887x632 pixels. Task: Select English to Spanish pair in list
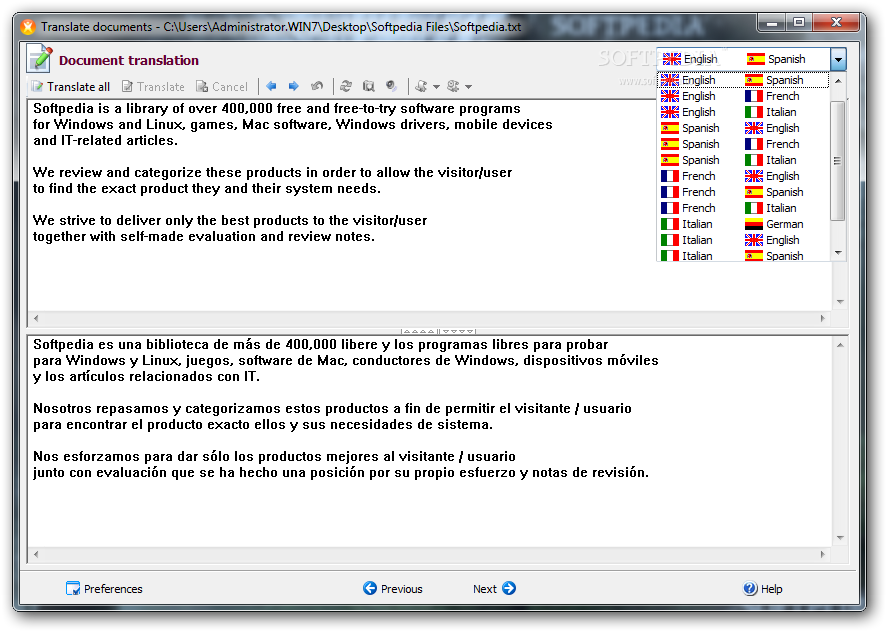point(743,80)
